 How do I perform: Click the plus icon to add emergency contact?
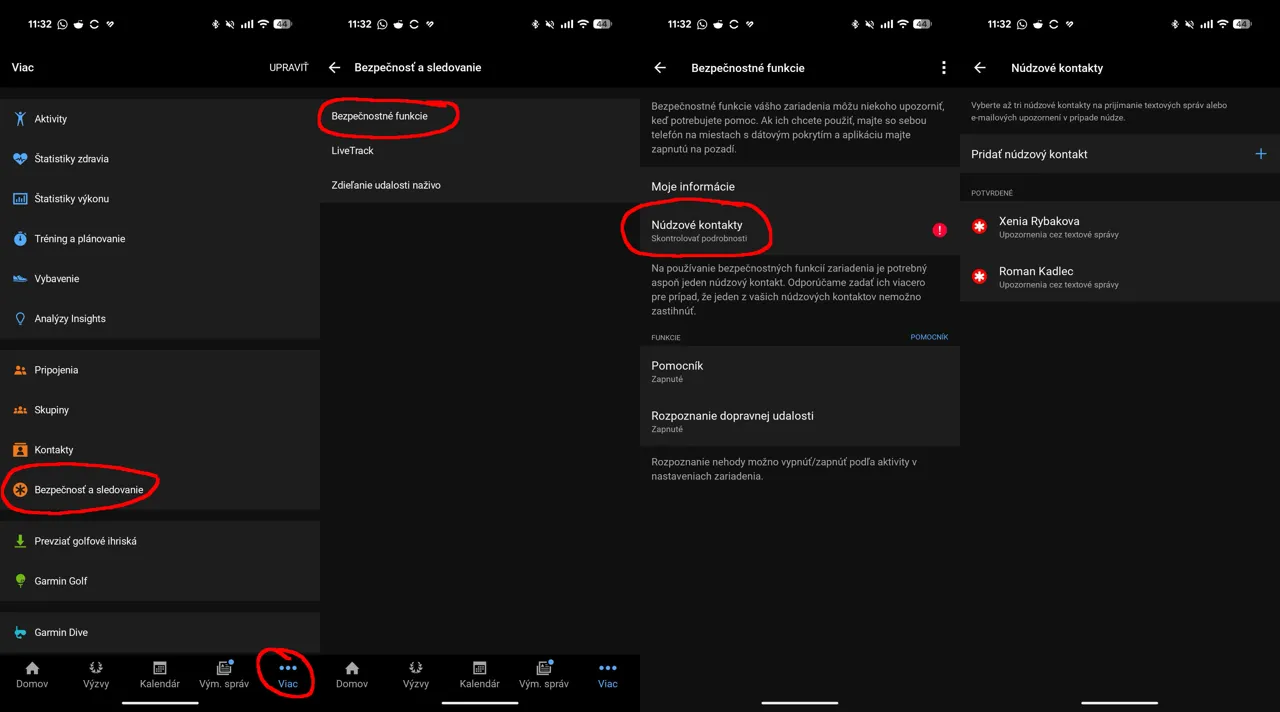point(1260,154)
